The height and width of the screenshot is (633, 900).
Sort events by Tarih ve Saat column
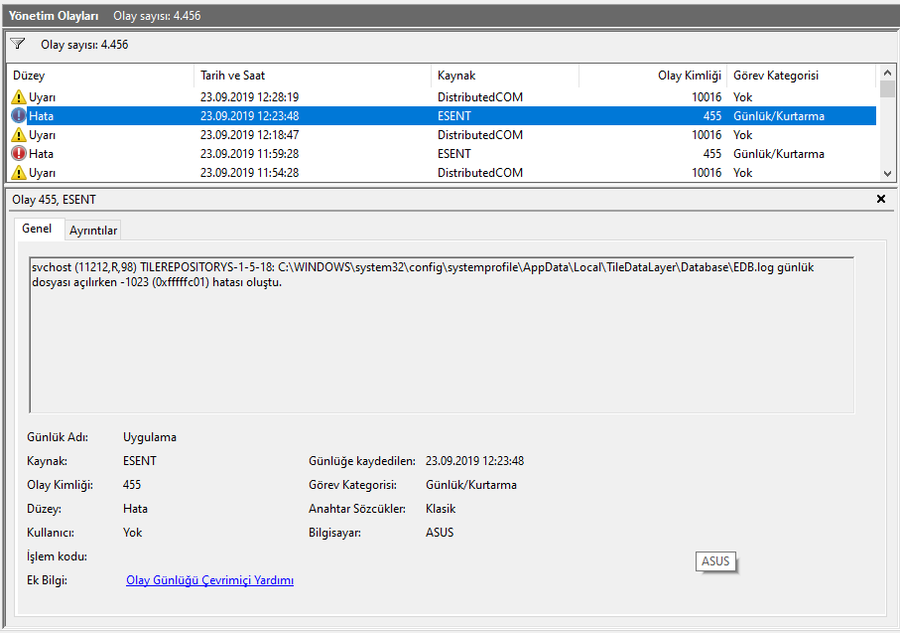point(312,75)
